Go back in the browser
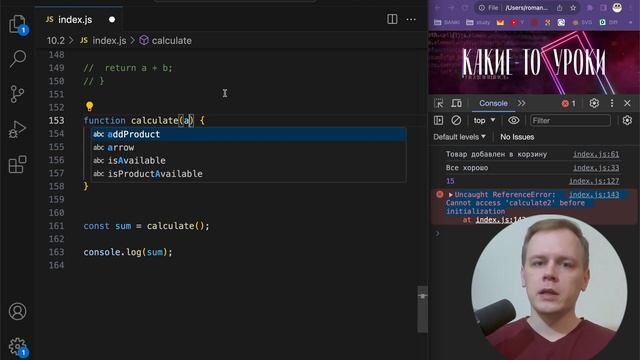 point(437,8)
